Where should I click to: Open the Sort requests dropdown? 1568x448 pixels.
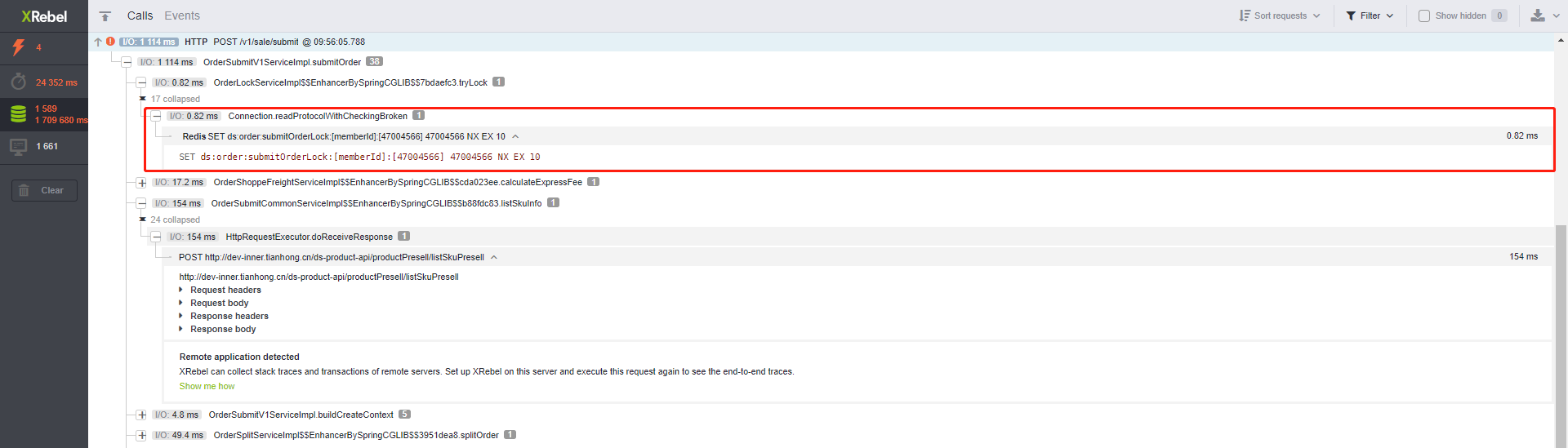[x=1280, y=16]
